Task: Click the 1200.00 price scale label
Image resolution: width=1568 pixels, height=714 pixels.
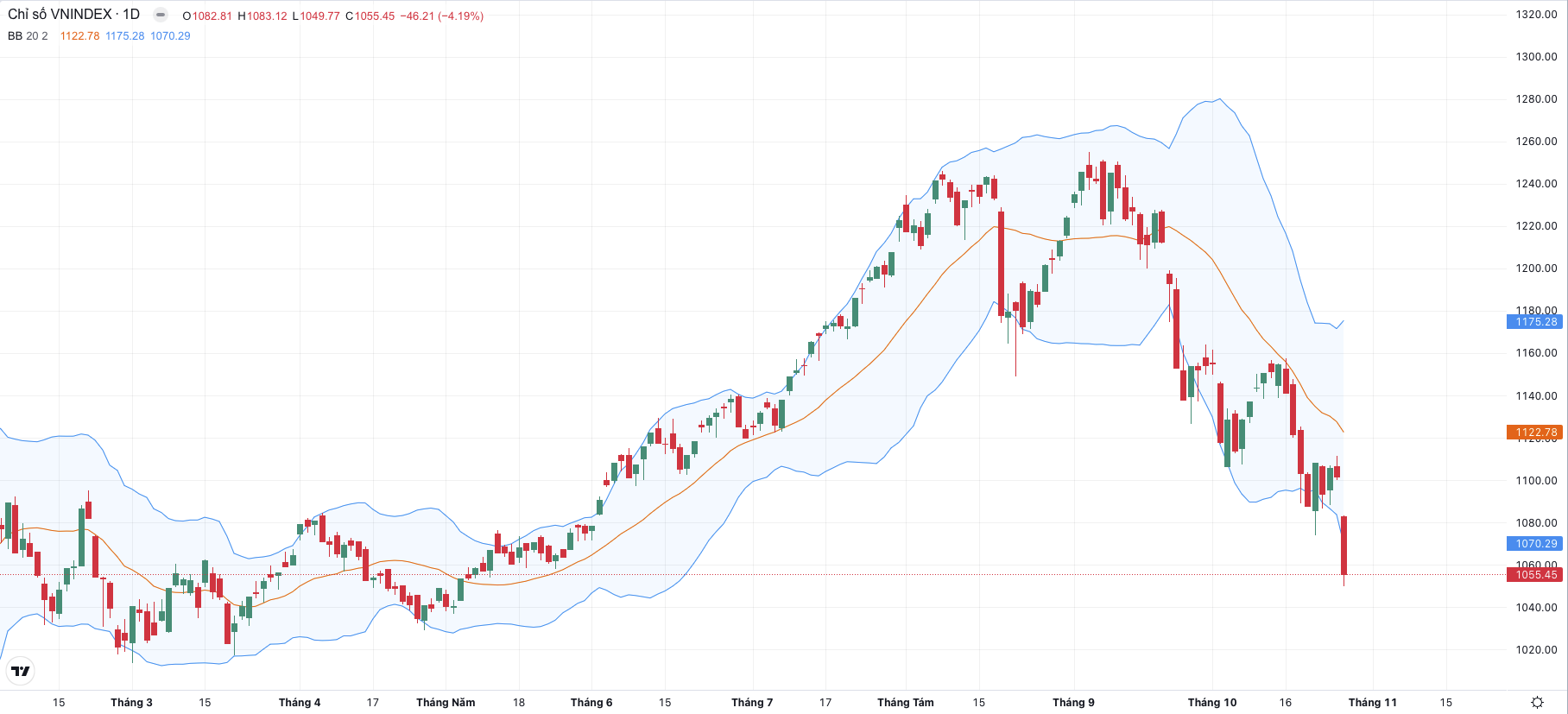Action: (x=1536, y=268)
